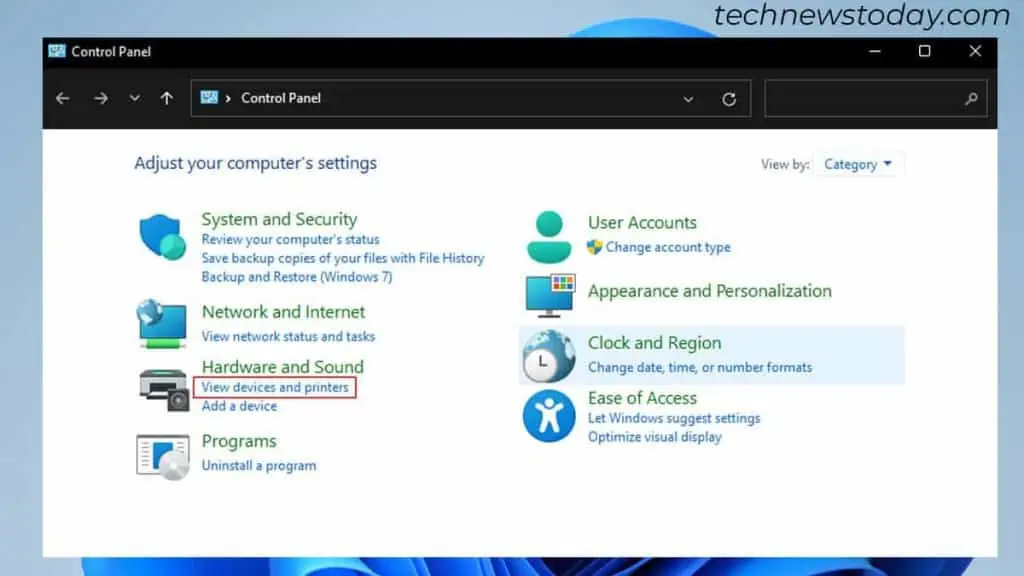The width and height of the screenshot is (1024, 576).
Task: Click the User Accounts person icon
Action: pos(549,237)
